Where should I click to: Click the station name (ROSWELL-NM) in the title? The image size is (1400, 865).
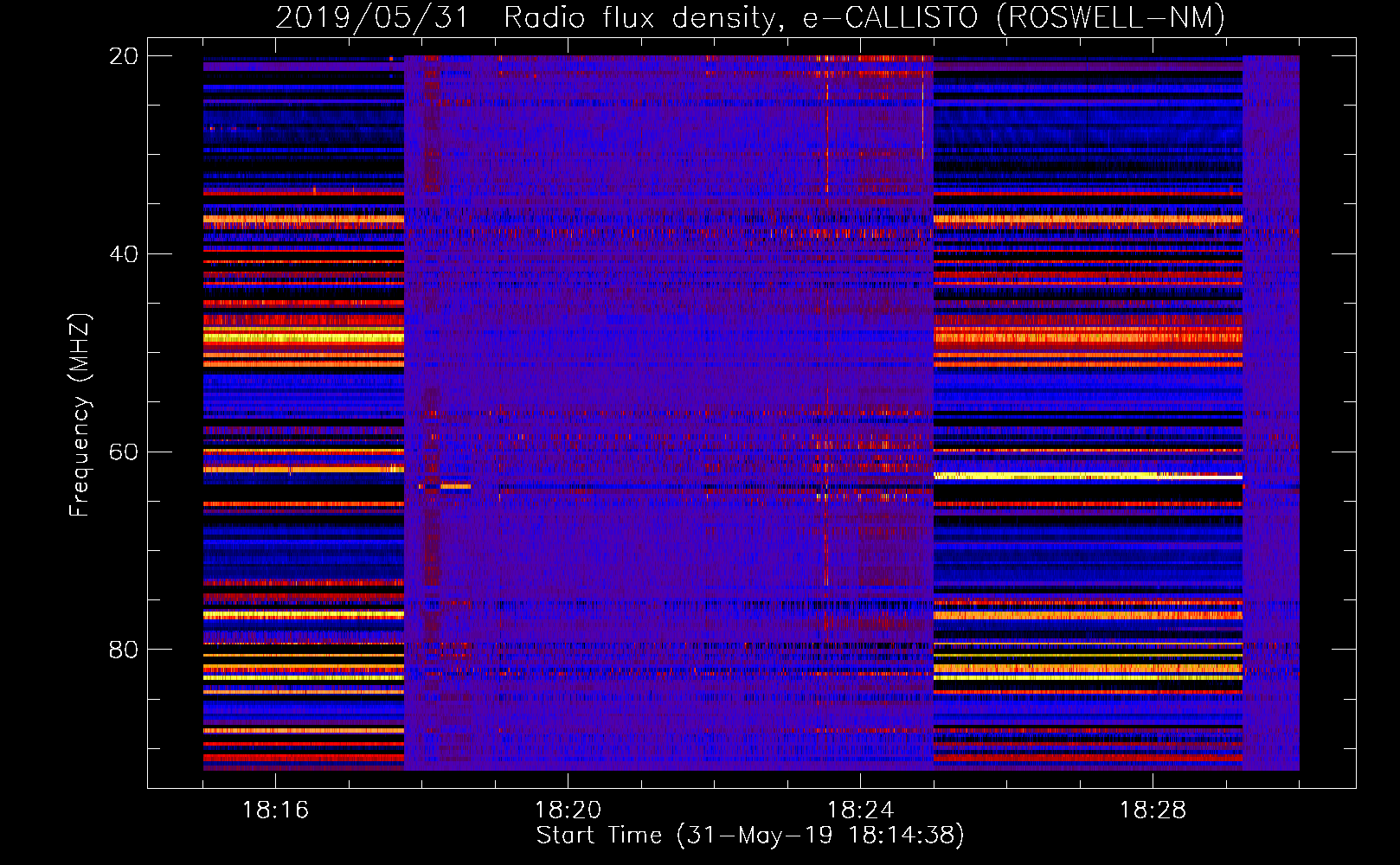1111,17
